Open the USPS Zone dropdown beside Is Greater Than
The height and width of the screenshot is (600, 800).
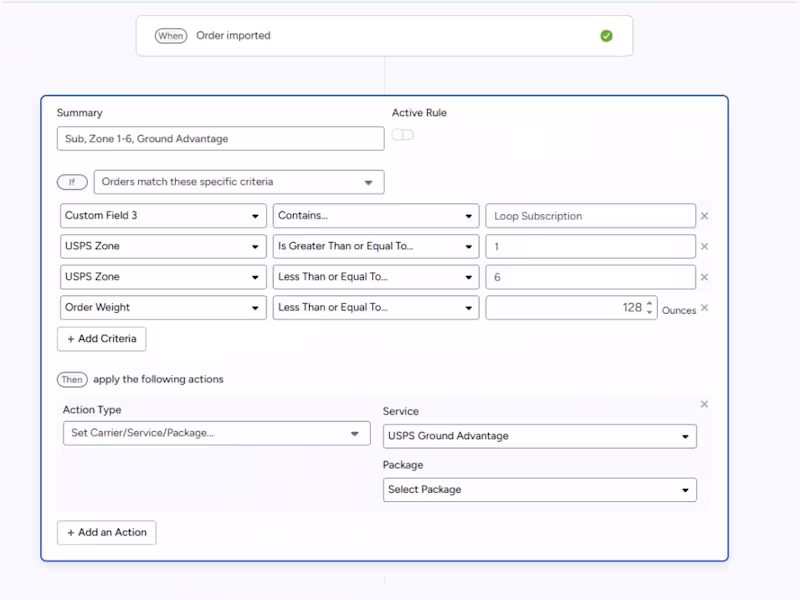click(163, 246)
